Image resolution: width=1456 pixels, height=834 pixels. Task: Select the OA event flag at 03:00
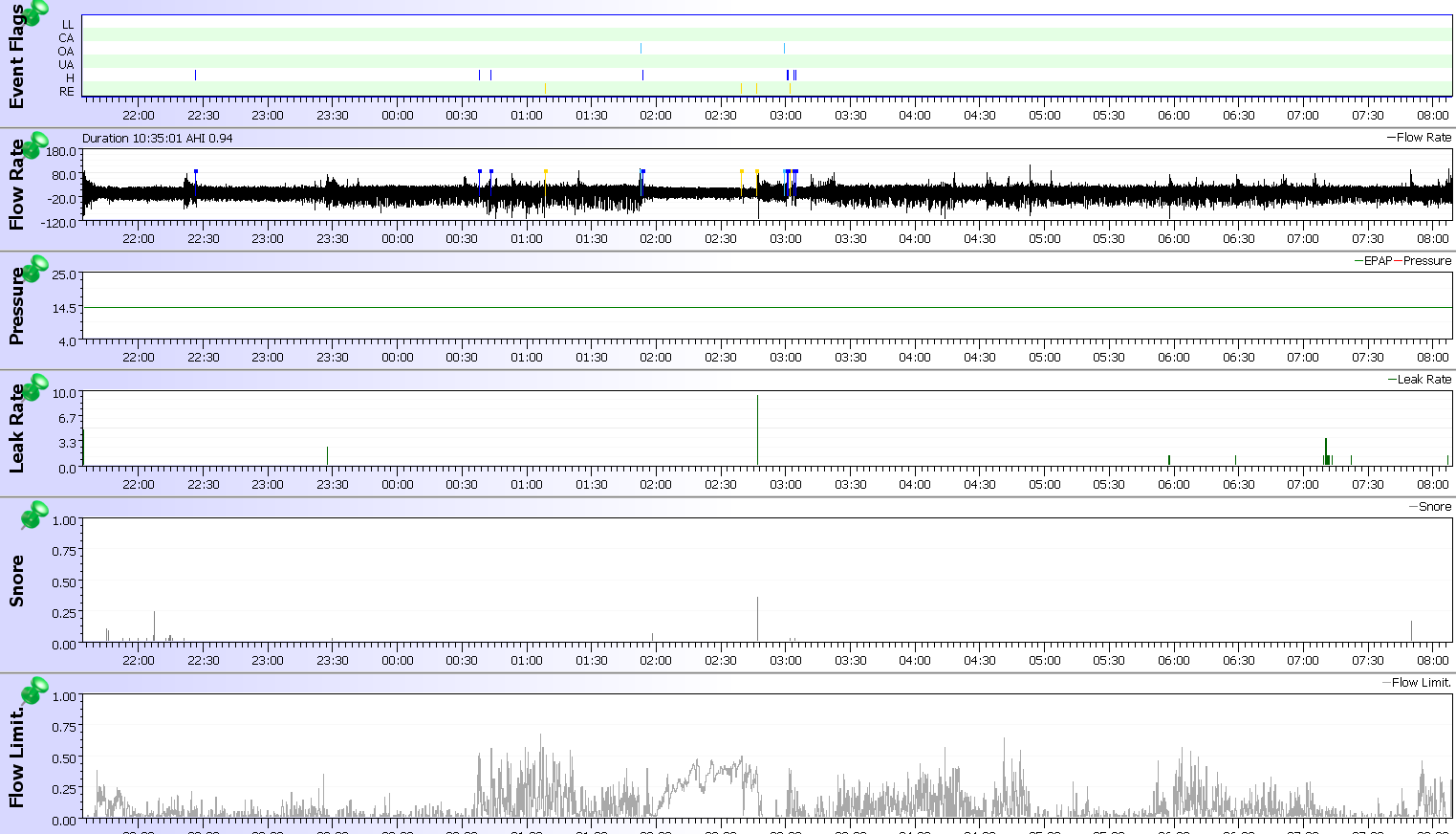tap(784, 48)
